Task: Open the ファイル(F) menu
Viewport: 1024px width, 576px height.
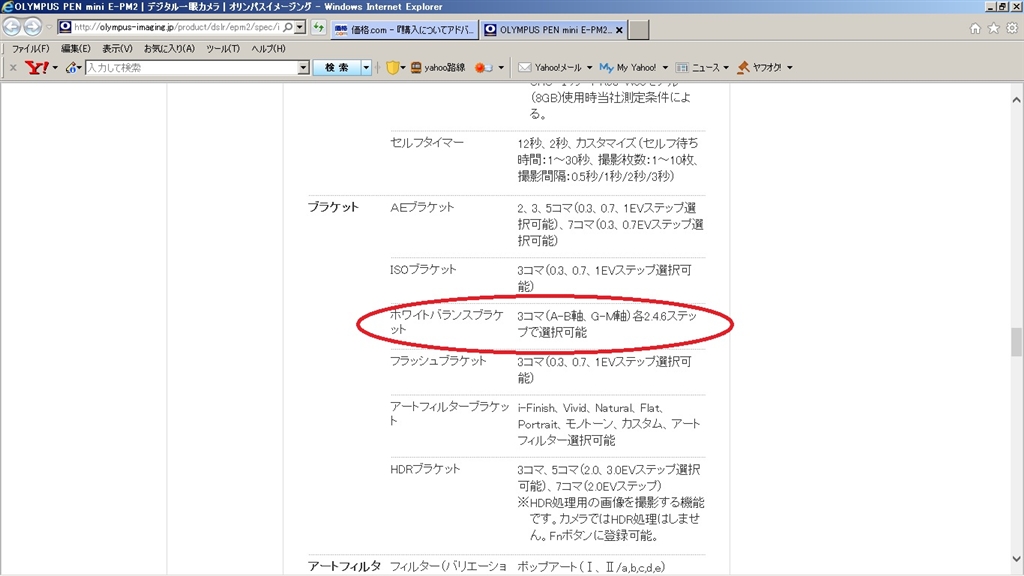Action: (x=30, y=49)
